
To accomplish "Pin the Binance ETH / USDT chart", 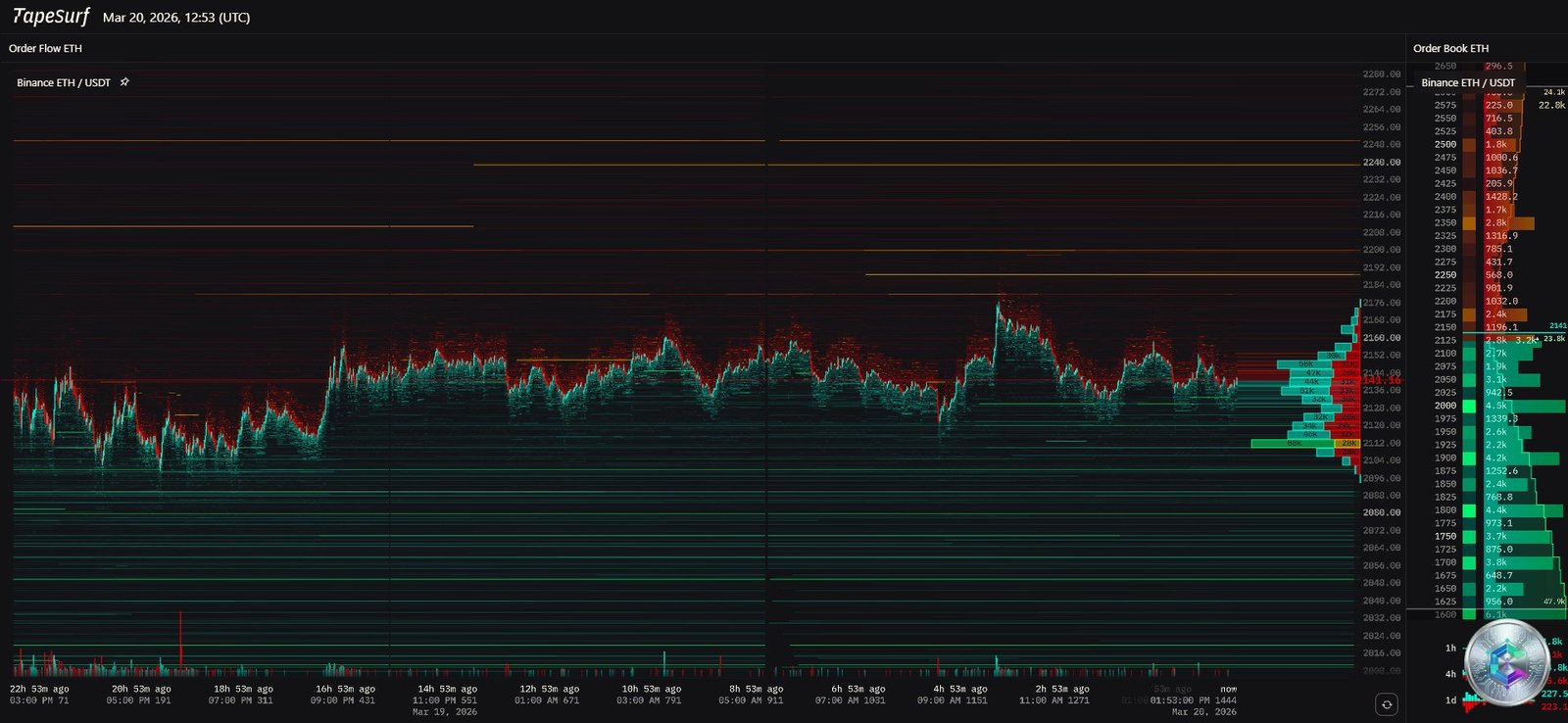I will coord(124,82).
